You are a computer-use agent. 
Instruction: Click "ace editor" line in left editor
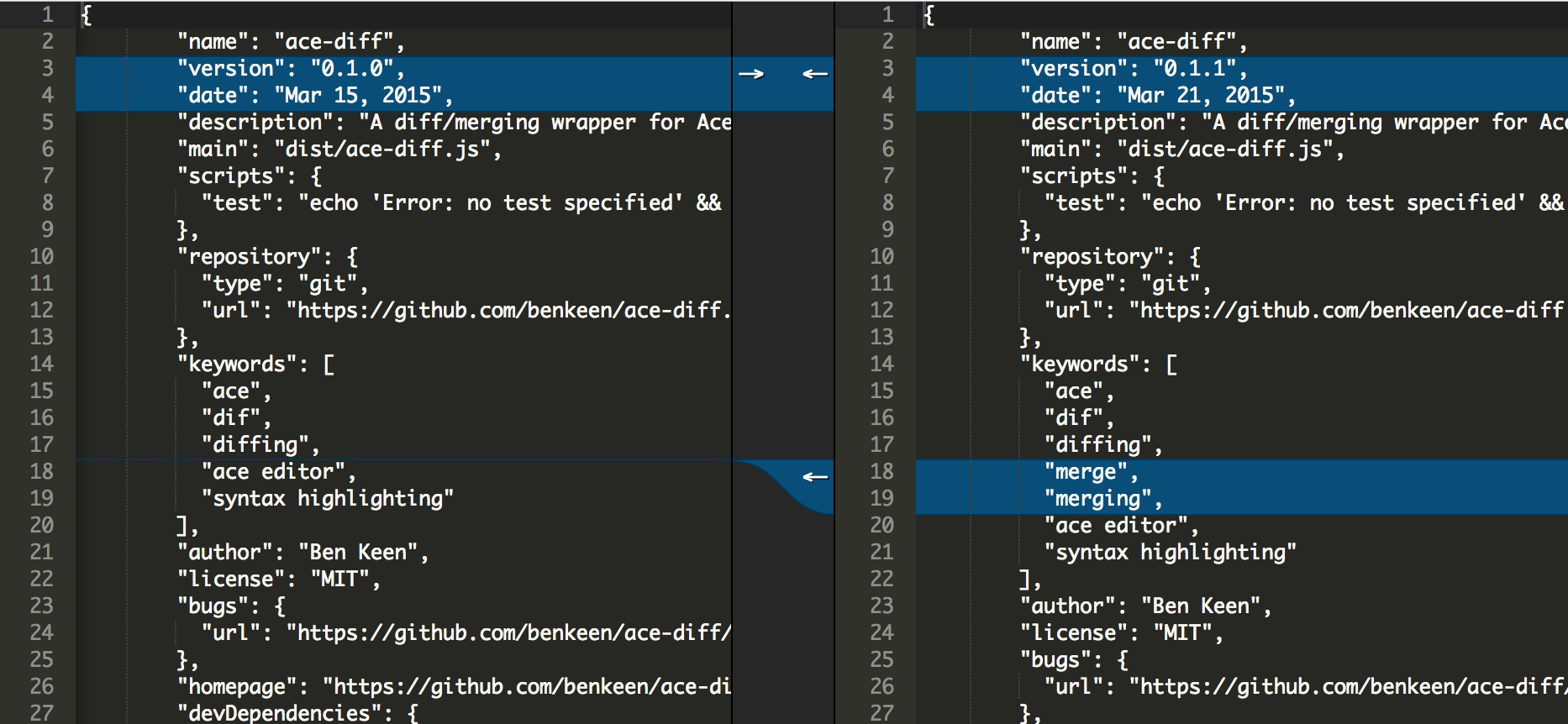(x=279, y=472)
